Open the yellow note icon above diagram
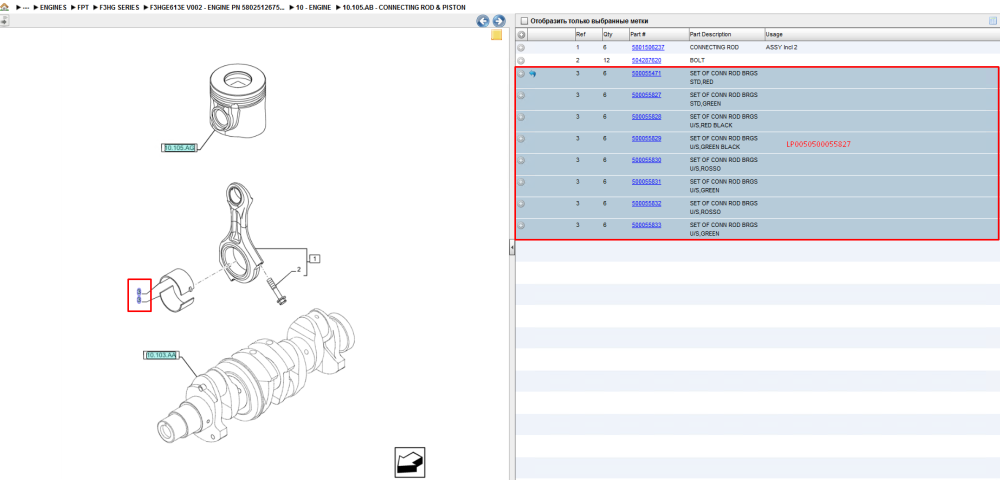The height and width of the screenshot is (480, 1000). pos(496,35)
